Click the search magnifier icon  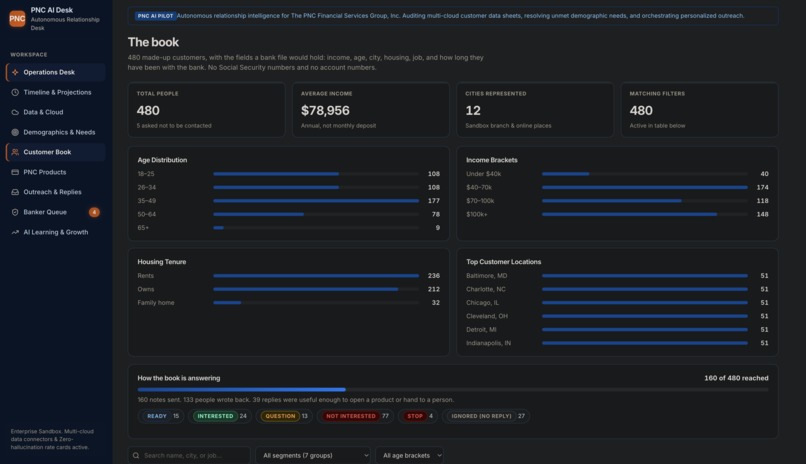[136, 455]
